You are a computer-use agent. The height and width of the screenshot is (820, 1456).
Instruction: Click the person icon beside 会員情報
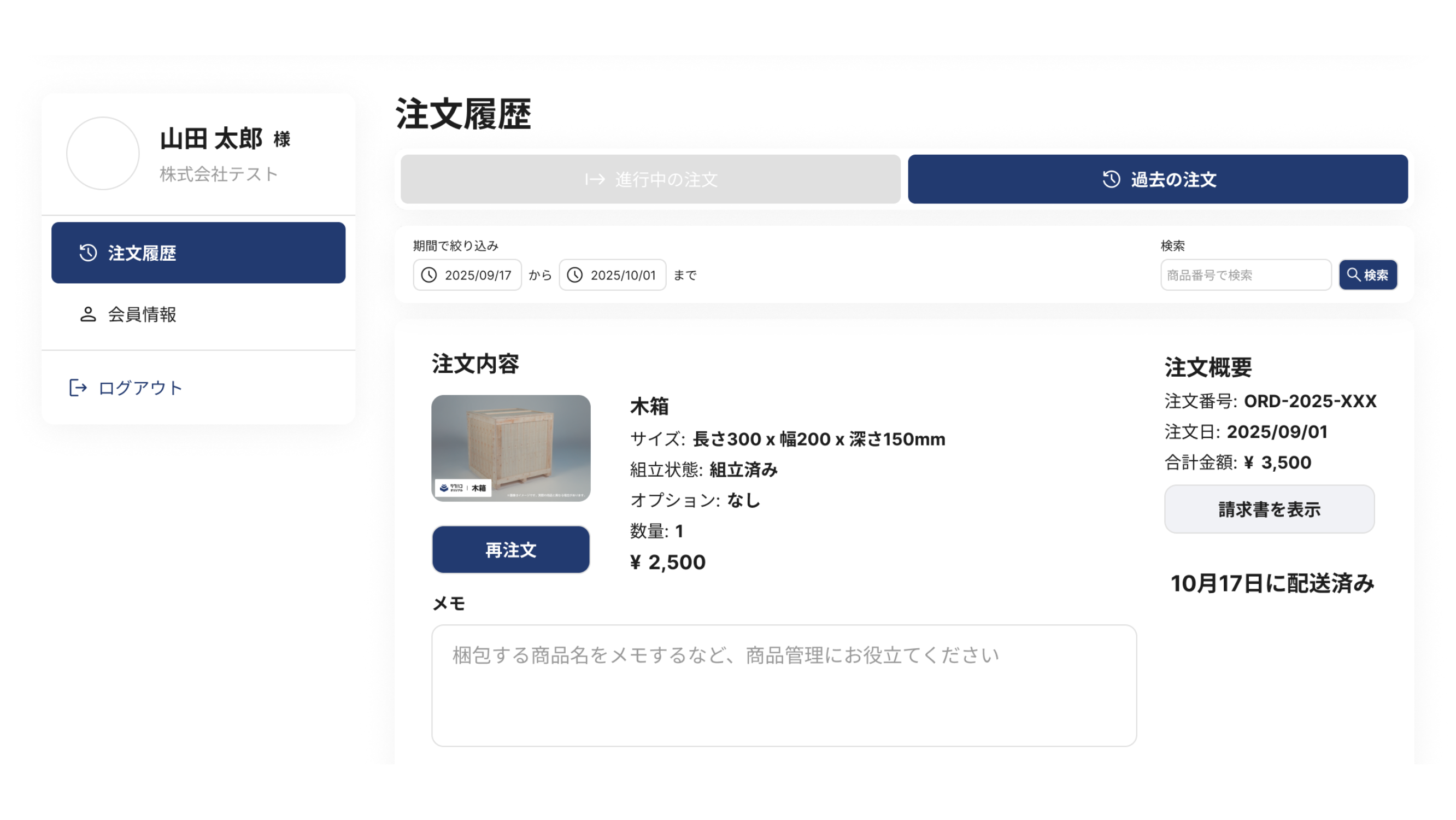(x=87, y=314)
